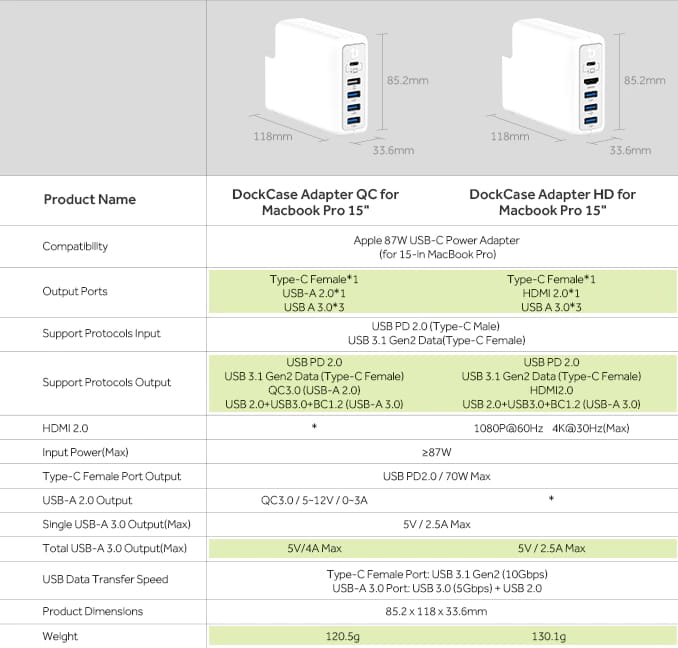
Task: Select the DockCase Adapter QC product title
Action: [315, 202]
